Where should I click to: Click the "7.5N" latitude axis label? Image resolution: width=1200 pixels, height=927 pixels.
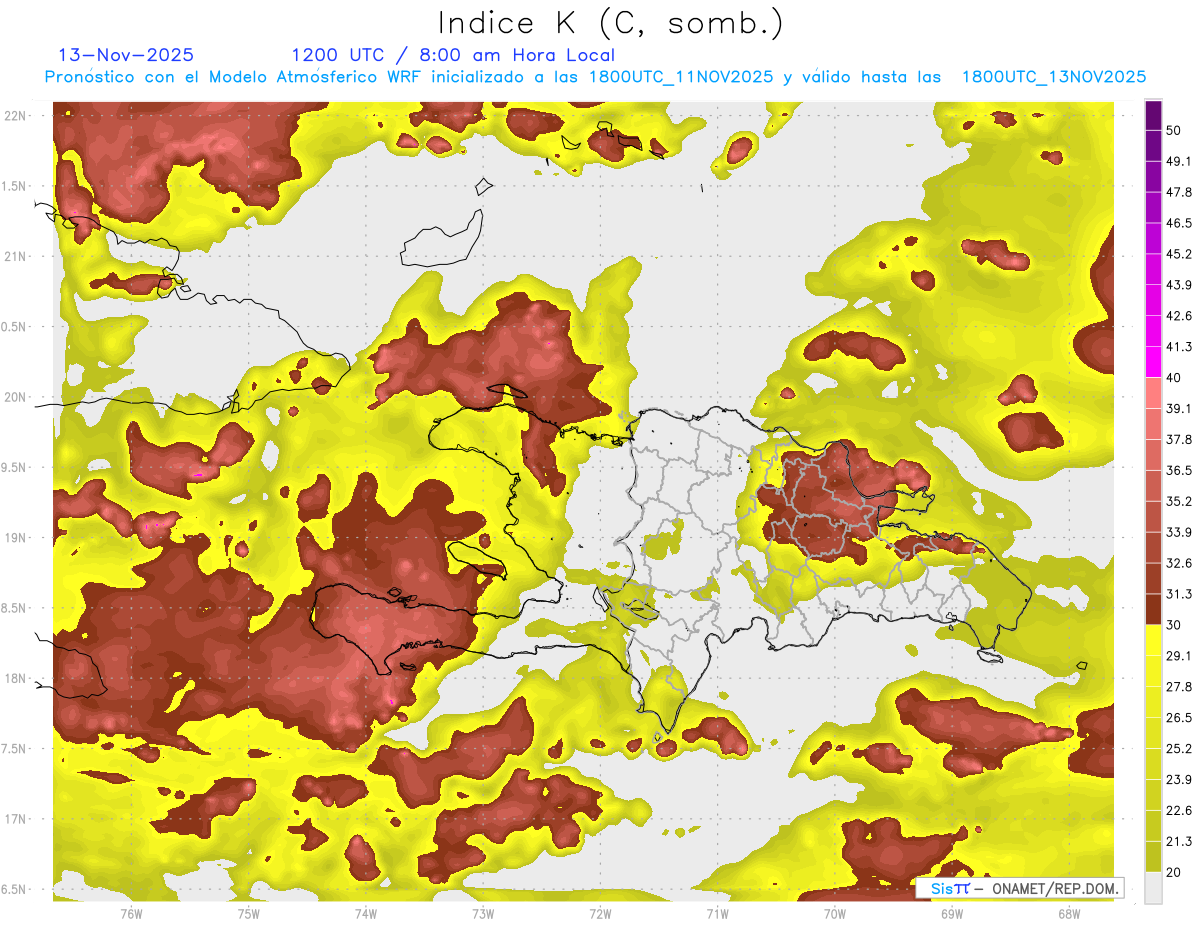(x=14, y=749)
